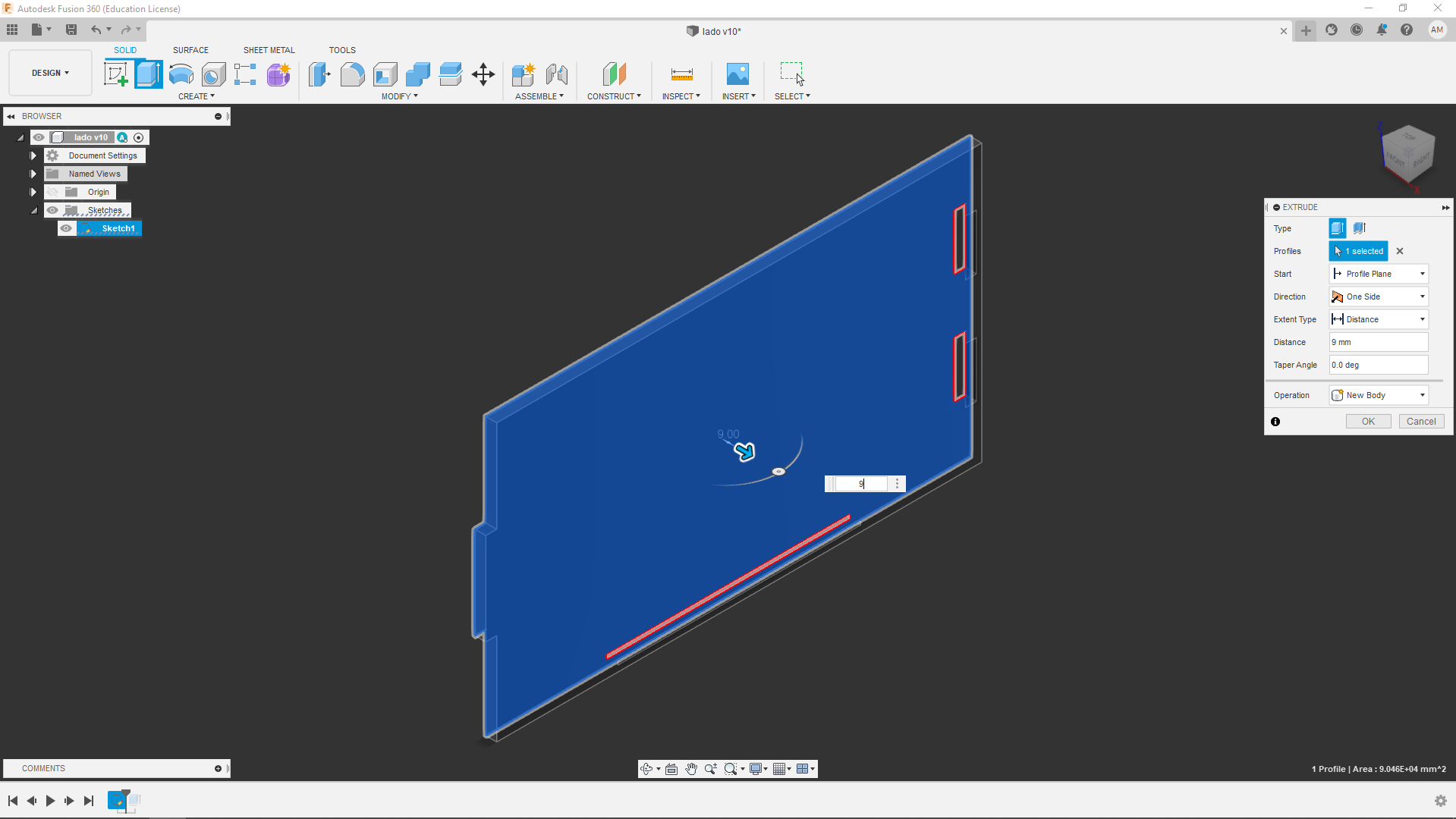The width and height of the screenshot is (1456, 819).
Task: Expand the Named Views node
Action: [33, 174]
